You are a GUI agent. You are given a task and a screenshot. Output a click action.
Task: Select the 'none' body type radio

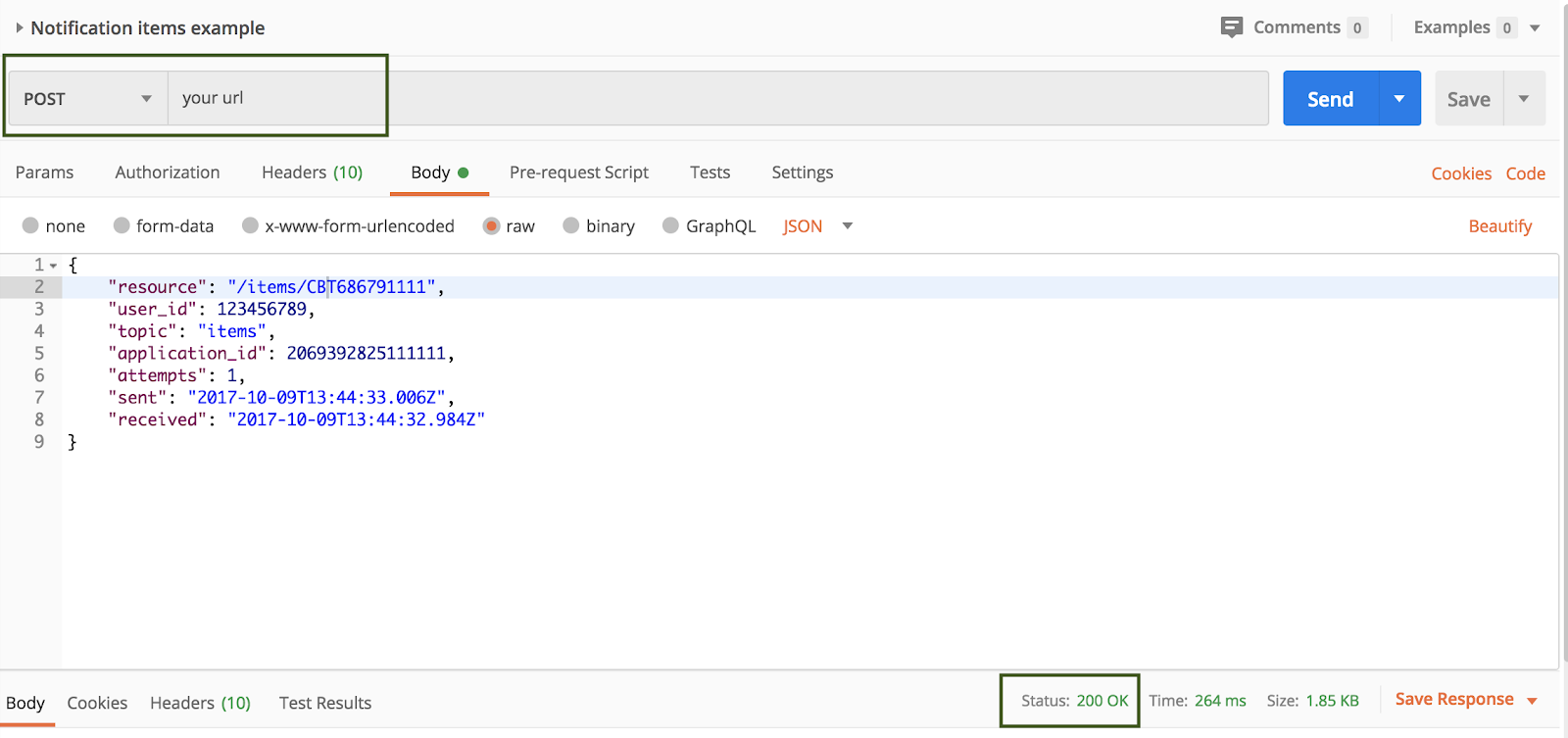[x=30, y=225]
